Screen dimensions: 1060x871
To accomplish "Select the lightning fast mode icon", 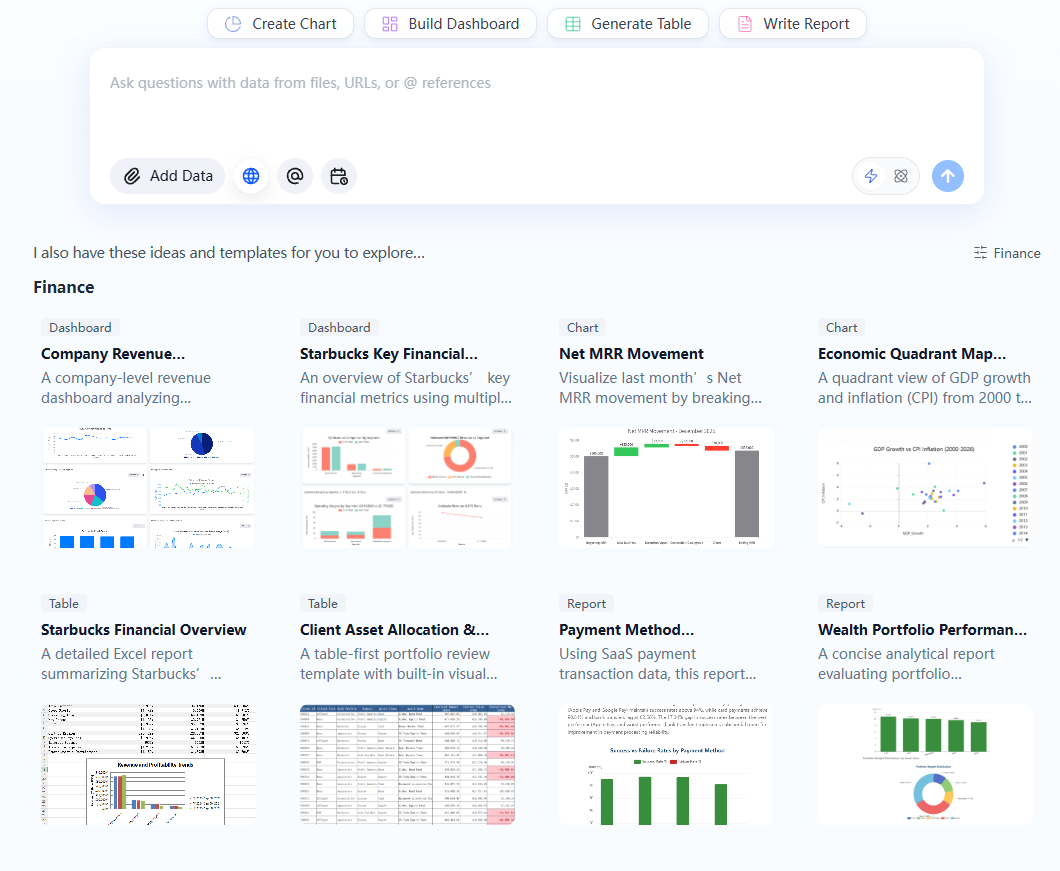I will (871, 176).
